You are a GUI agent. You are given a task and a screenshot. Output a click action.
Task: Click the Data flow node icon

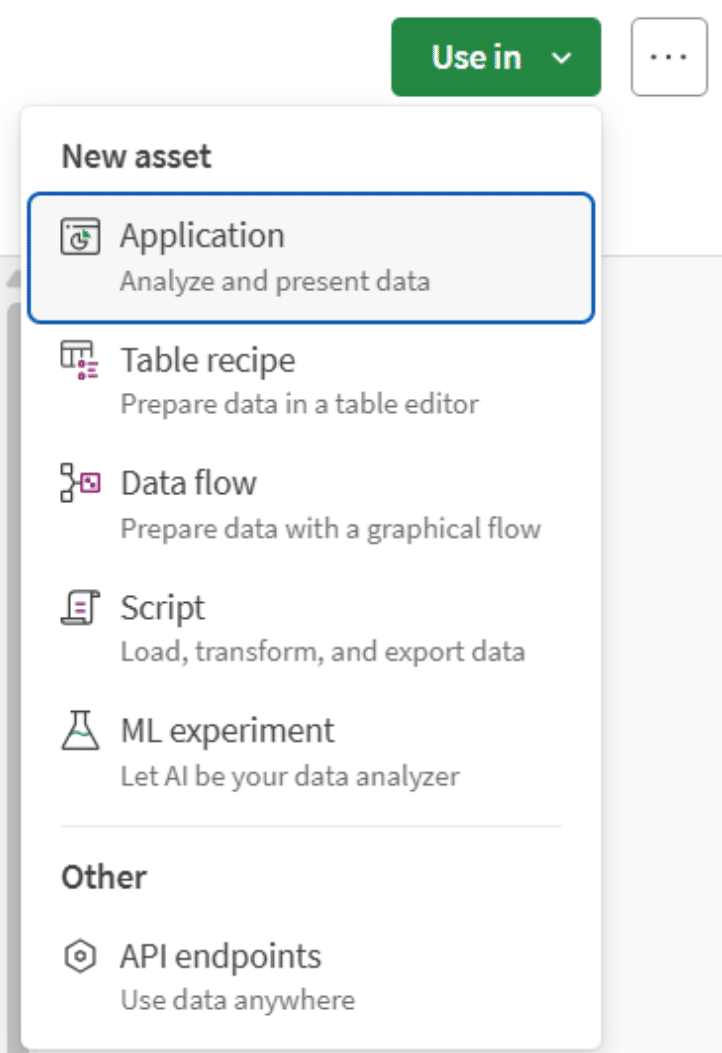80,484
